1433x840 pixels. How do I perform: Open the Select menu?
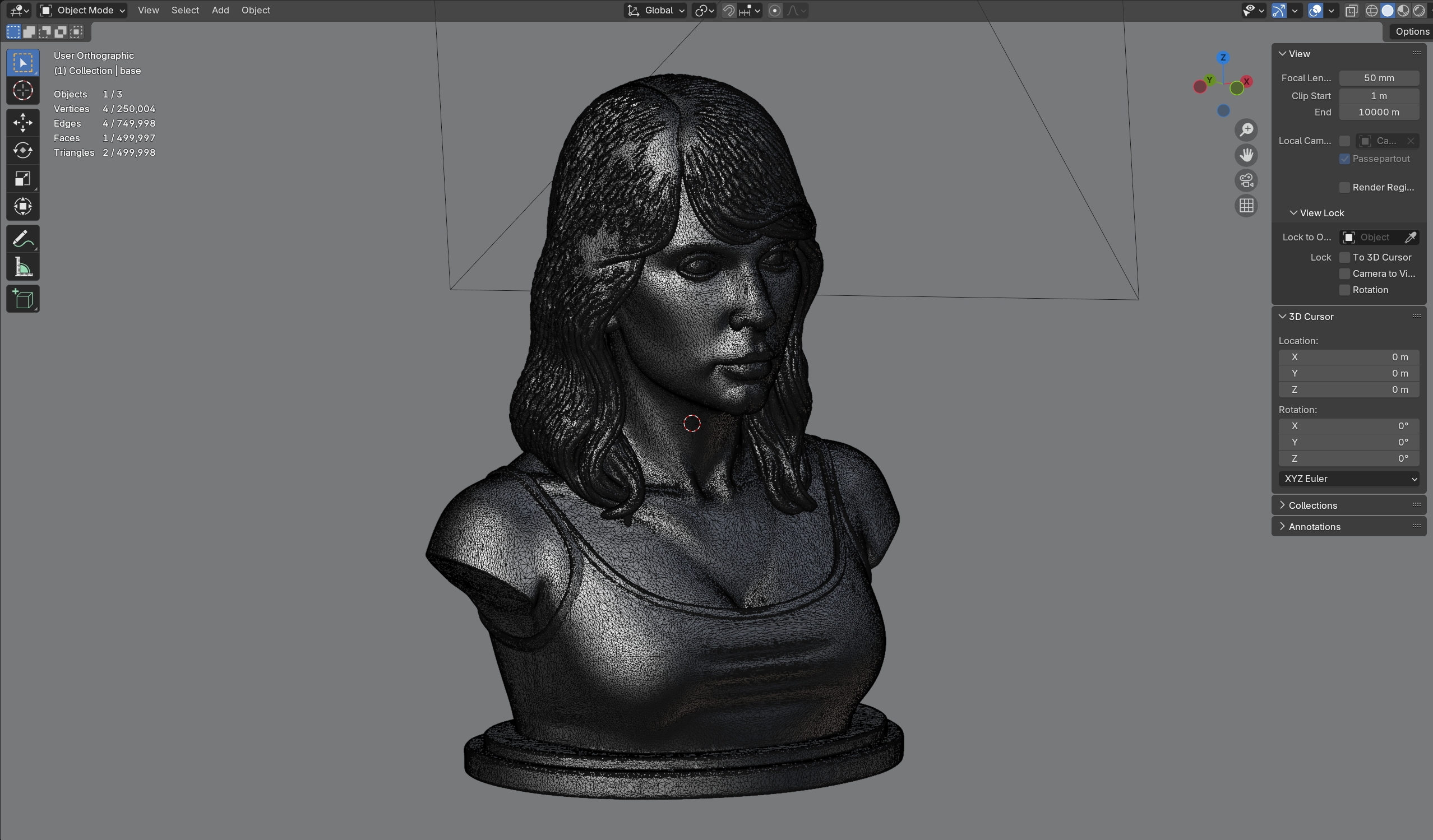coord(185,10)
